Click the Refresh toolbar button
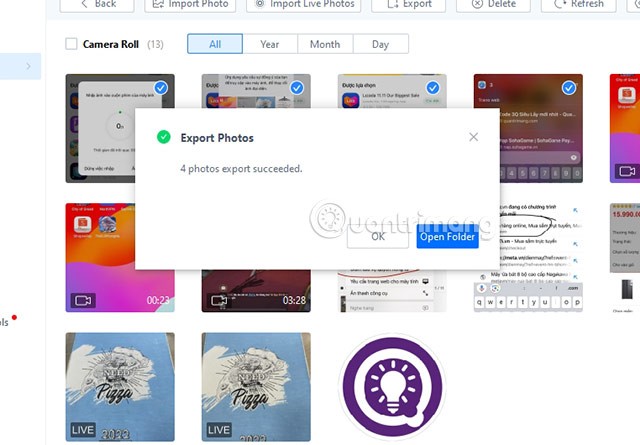 579,4
